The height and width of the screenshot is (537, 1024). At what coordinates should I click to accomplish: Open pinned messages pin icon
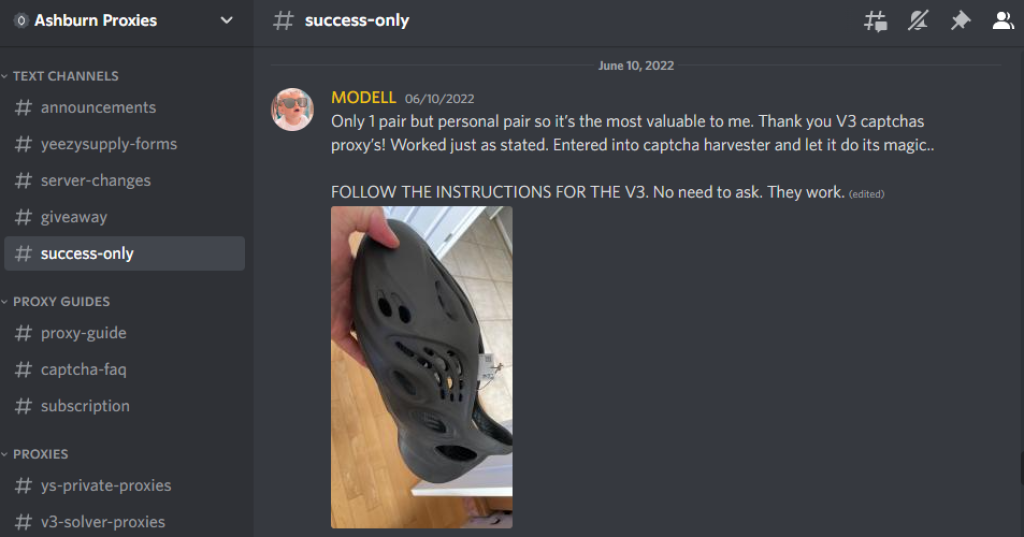point(960,21)
